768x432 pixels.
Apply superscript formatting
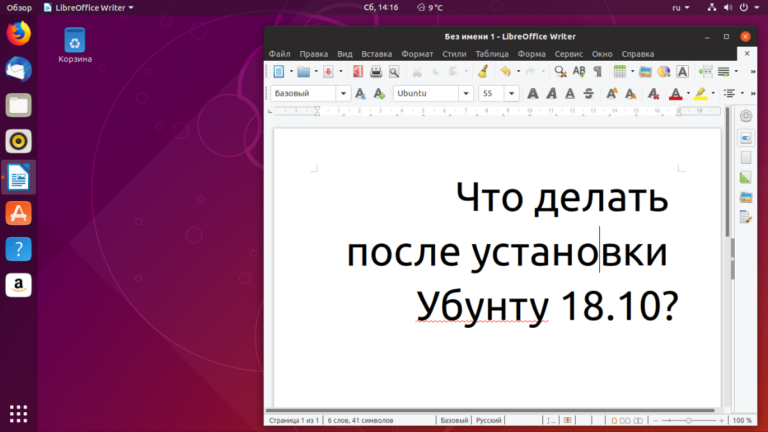tap(612, 93)
